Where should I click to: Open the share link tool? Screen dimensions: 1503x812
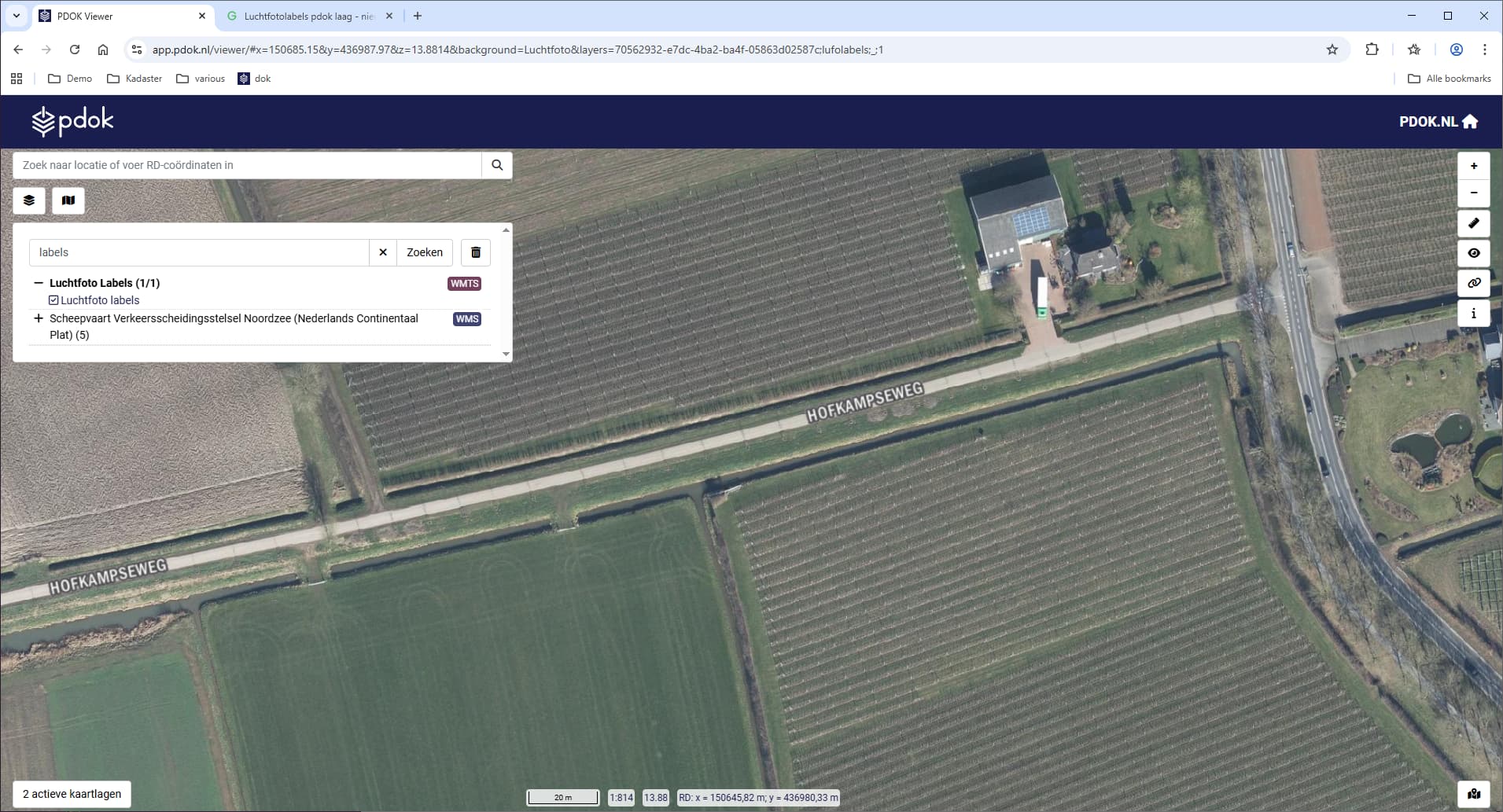(1473, 283)
